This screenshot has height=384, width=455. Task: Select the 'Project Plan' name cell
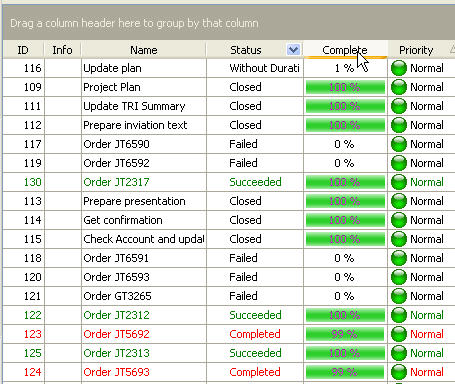(144, 87)
